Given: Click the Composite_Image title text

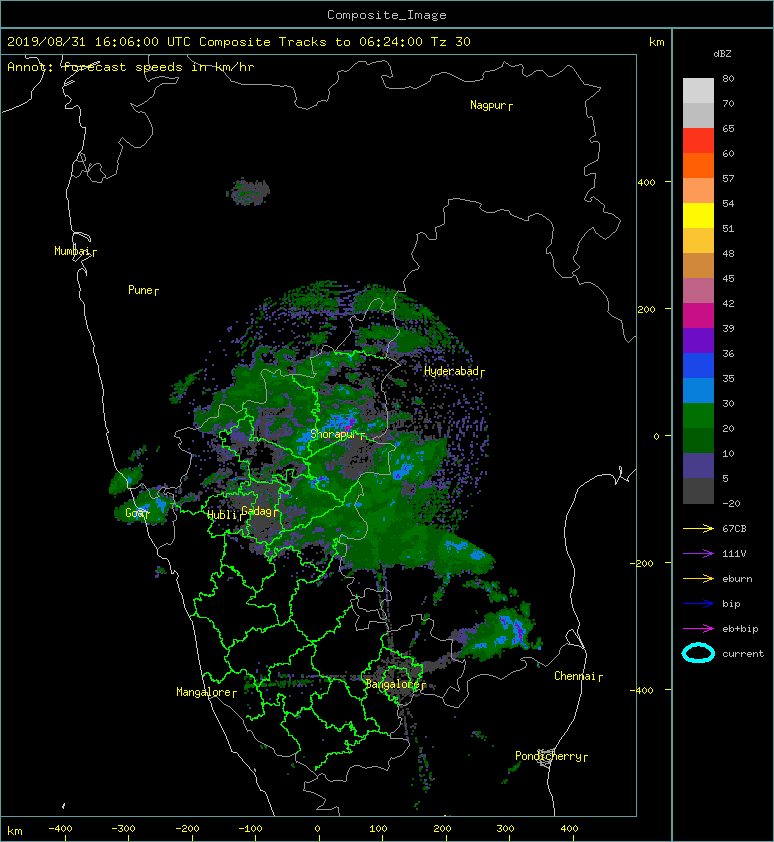Looking at the screenshot, I should tap(387, 15).
